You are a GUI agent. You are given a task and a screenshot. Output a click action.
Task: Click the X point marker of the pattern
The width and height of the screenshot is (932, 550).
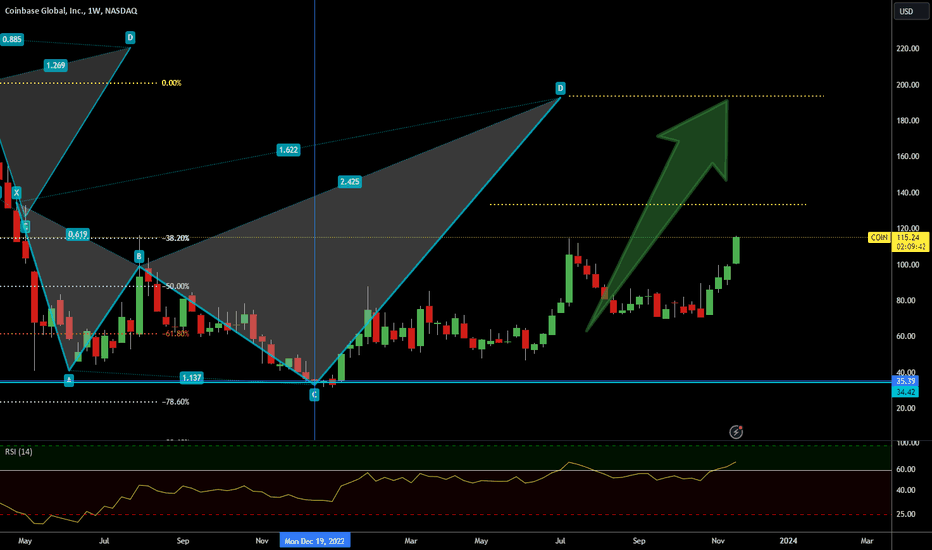(16, 193)
